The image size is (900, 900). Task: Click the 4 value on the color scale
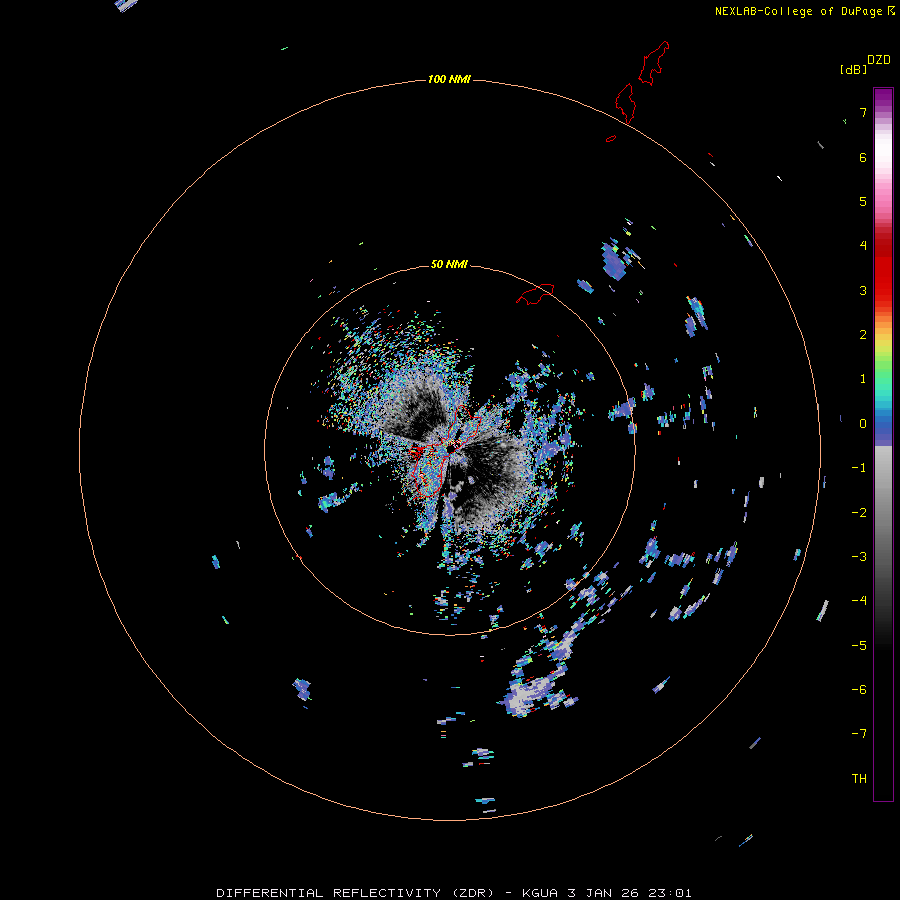863,246
